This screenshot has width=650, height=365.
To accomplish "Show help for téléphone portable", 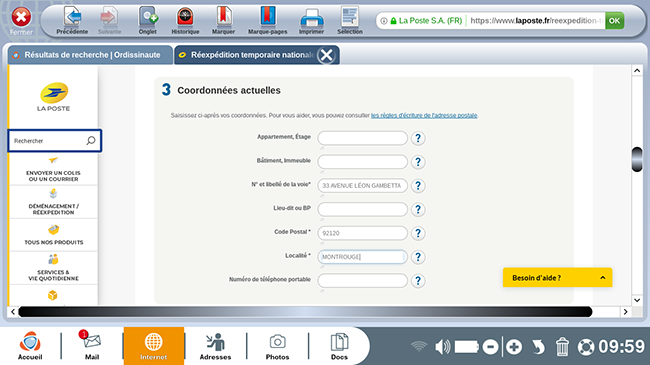I will pyautogui.click(x=418, y=281).
